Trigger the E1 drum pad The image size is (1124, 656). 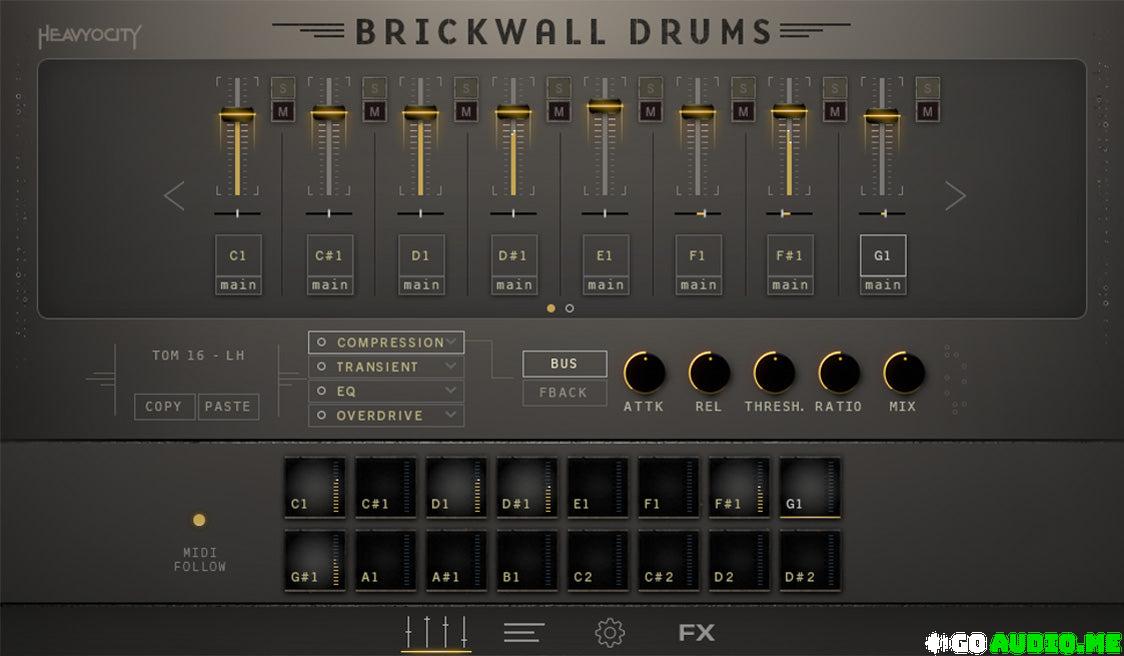[x=598, y=488]
